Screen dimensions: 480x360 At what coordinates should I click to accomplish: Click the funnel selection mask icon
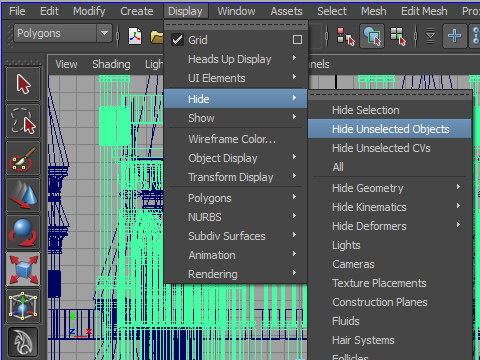coord(430,36)
